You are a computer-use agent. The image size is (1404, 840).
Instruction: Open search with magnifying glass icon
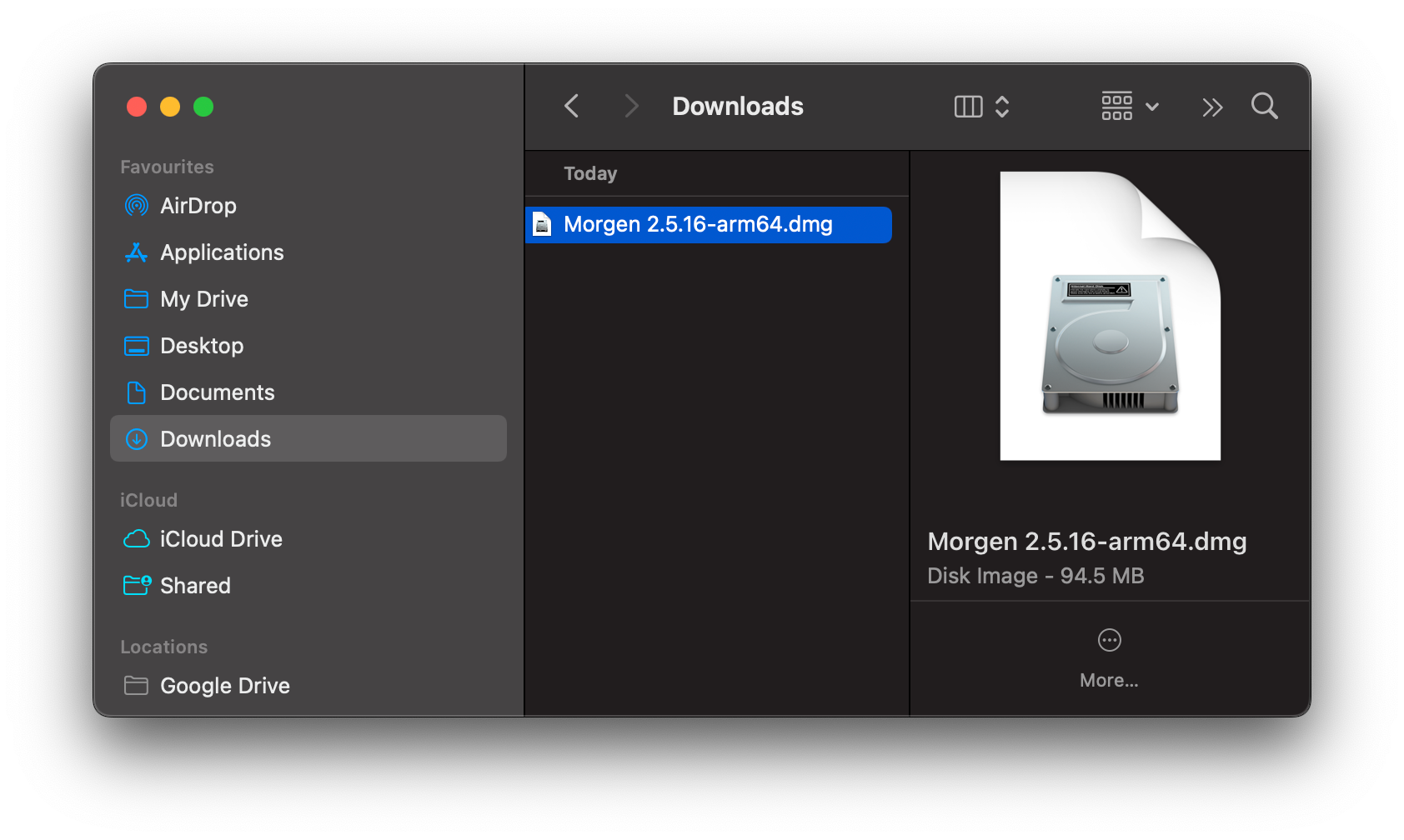tap(1264, 106)
